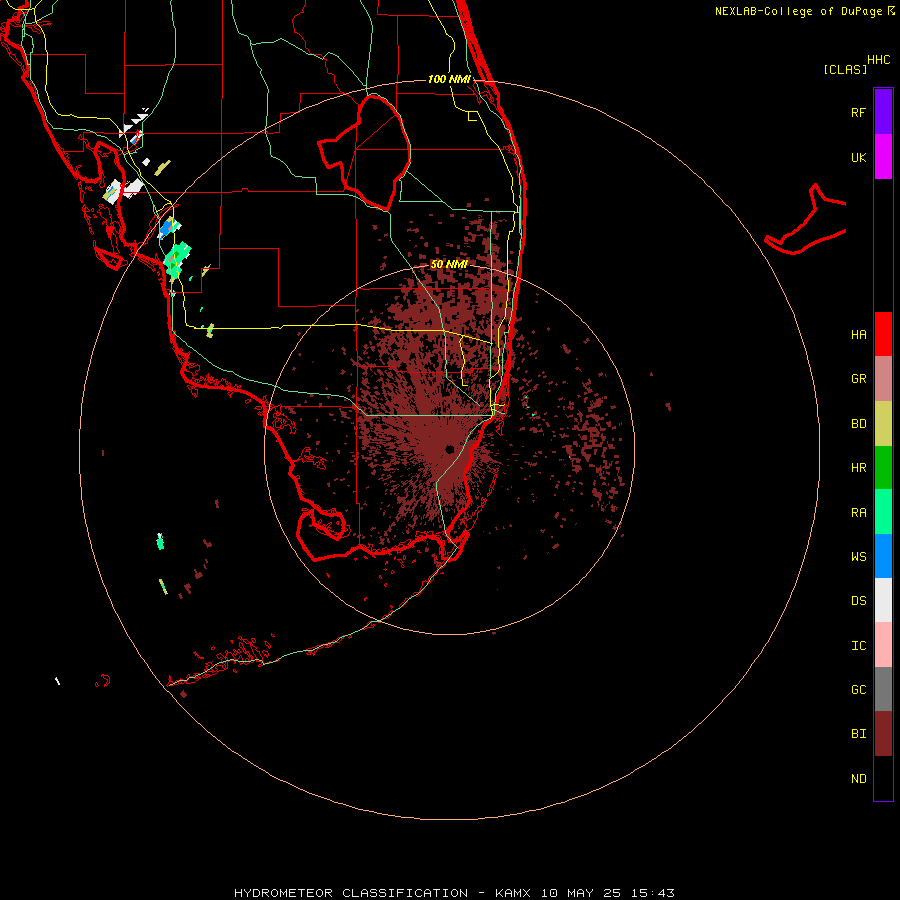Click the 'RF' legend label

[858, 112]
